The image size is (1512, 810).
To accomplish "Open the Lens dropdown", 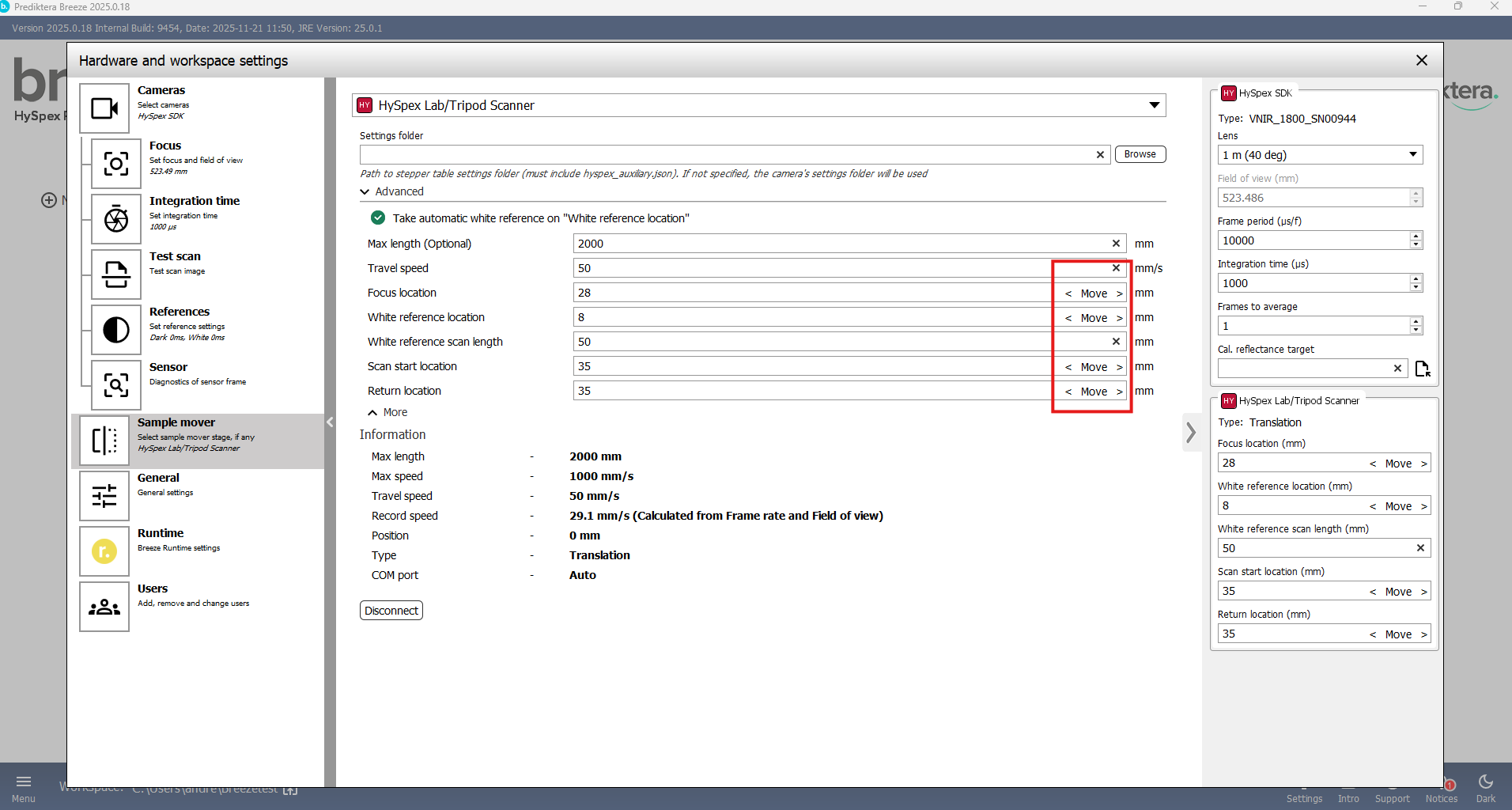I will click(x=1412, y=155).
